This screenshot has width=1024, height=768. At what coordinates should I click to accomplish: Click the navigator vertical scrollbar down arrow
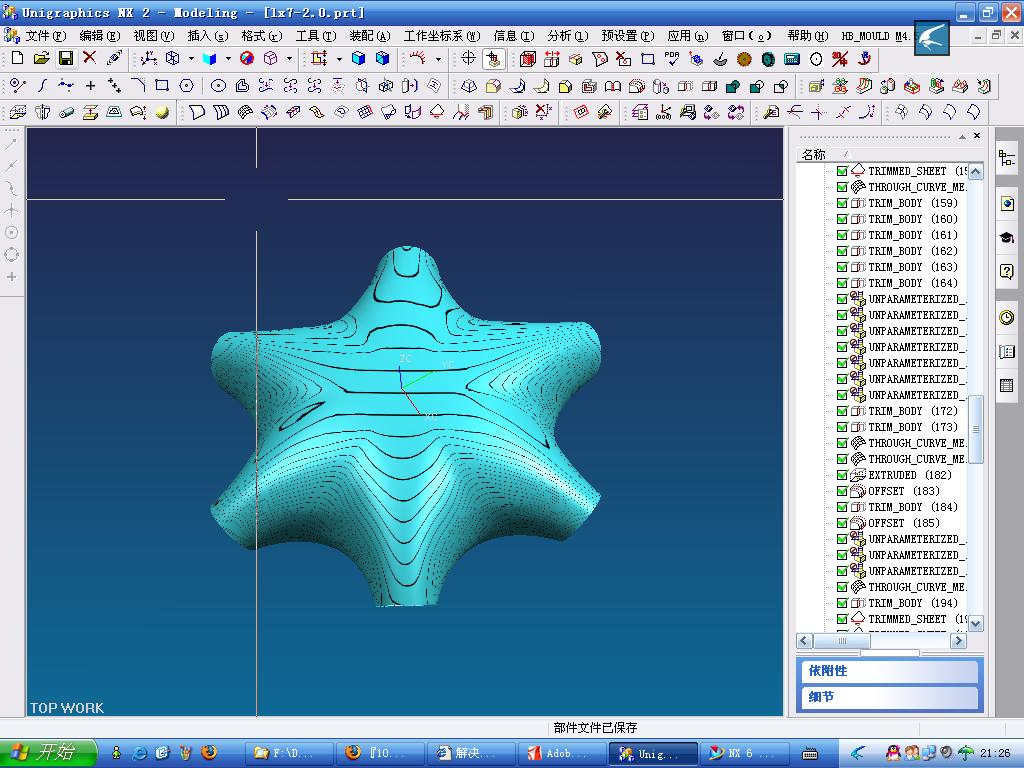coord(976,624)
